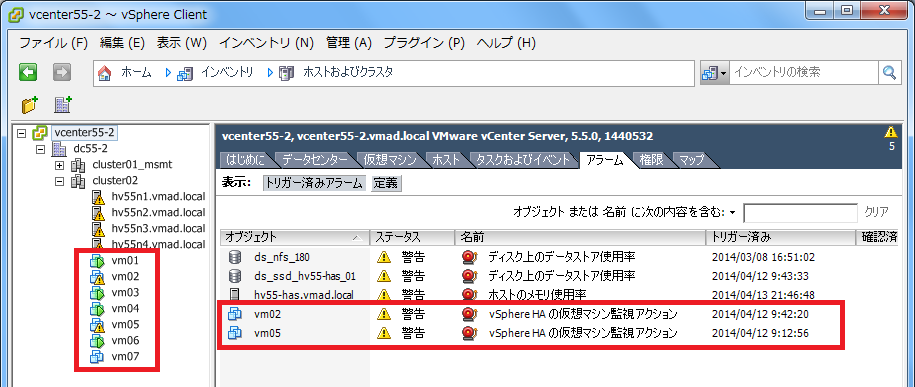Open the 管理 (A) menu
Screen dimensions: 915x387
(349, 43)
